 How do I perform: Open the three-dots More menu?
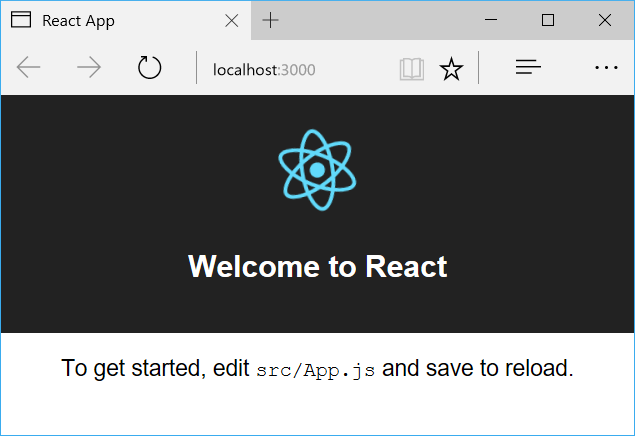(x=606, y=68)
